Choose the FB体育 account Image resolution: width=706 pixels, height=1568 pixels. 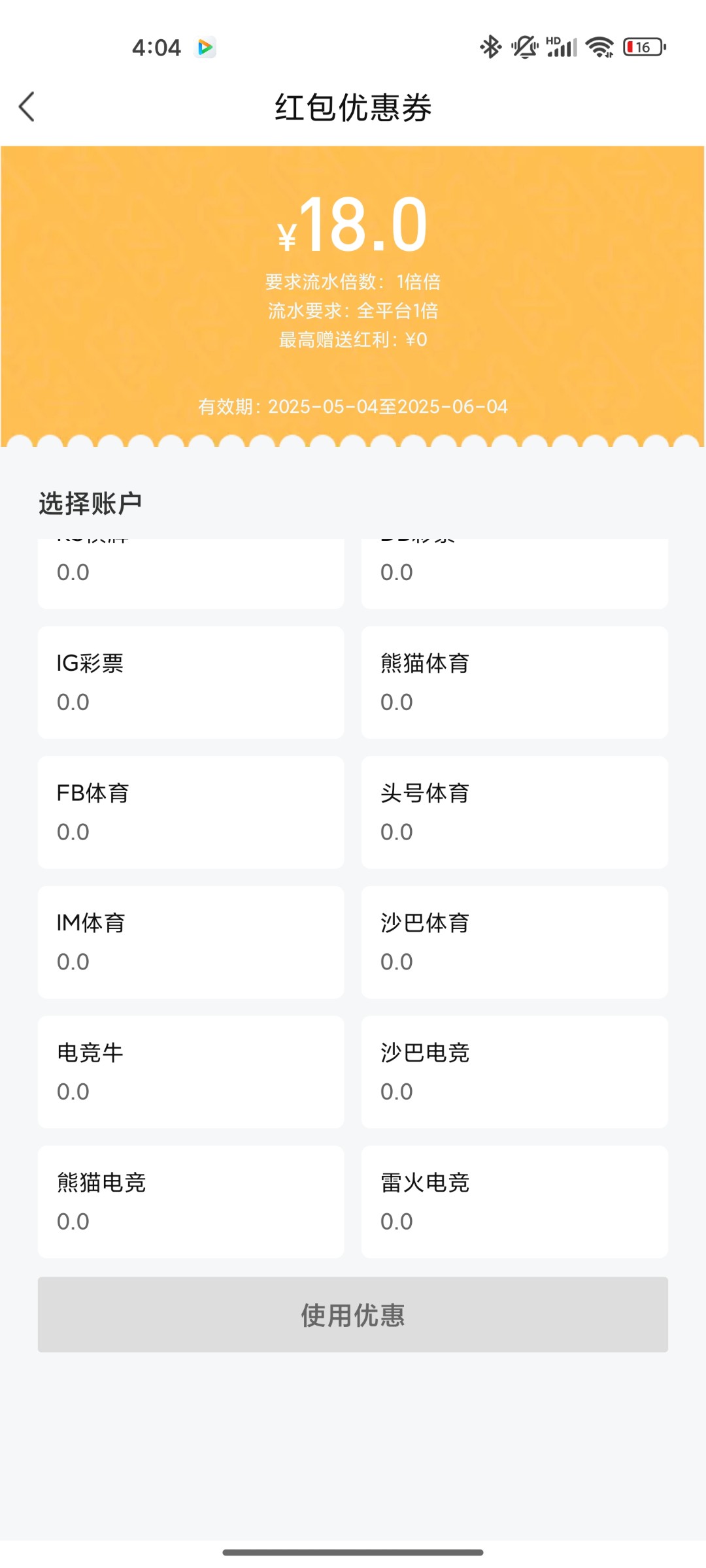point(191,812)
